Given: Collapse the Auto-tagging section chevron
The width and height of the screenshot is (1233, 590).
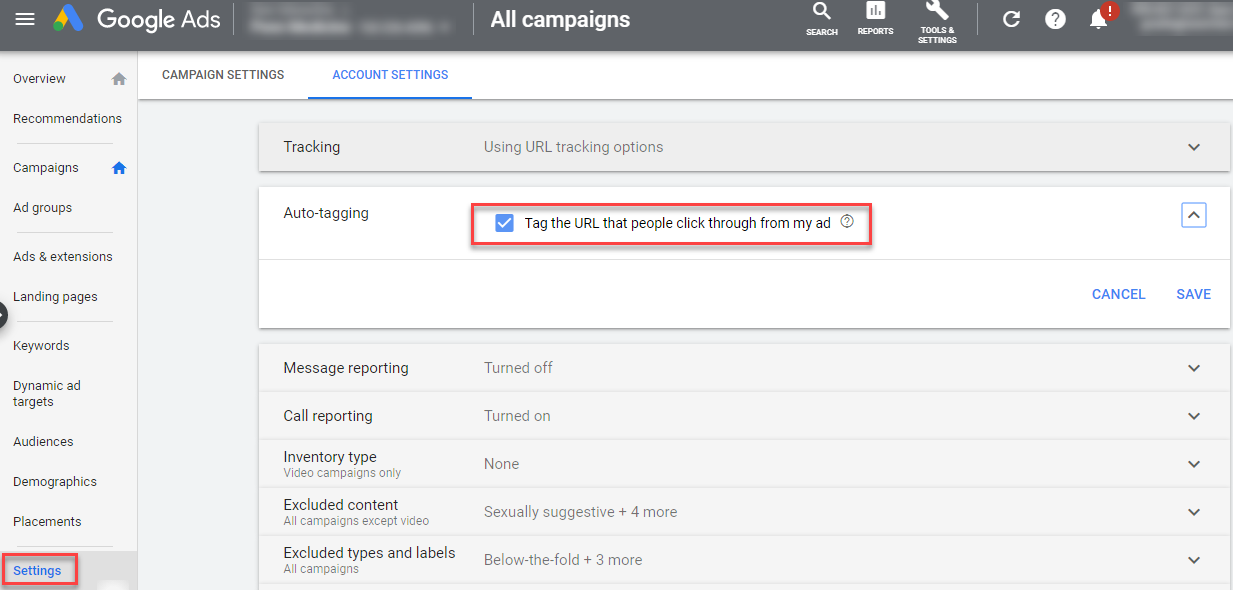Looking at the screenshot, I should (x=1193, y=214).
